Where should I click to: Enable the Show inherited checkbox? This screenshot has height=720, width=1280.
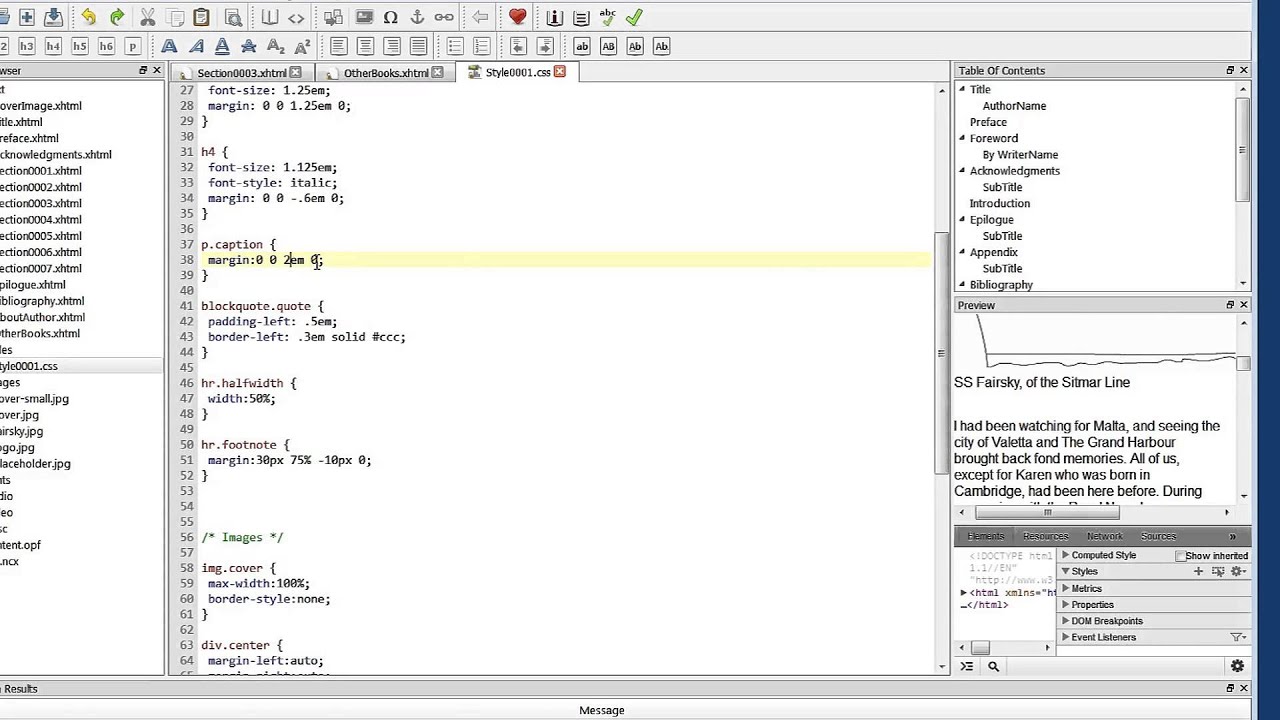click(1181, 556)
